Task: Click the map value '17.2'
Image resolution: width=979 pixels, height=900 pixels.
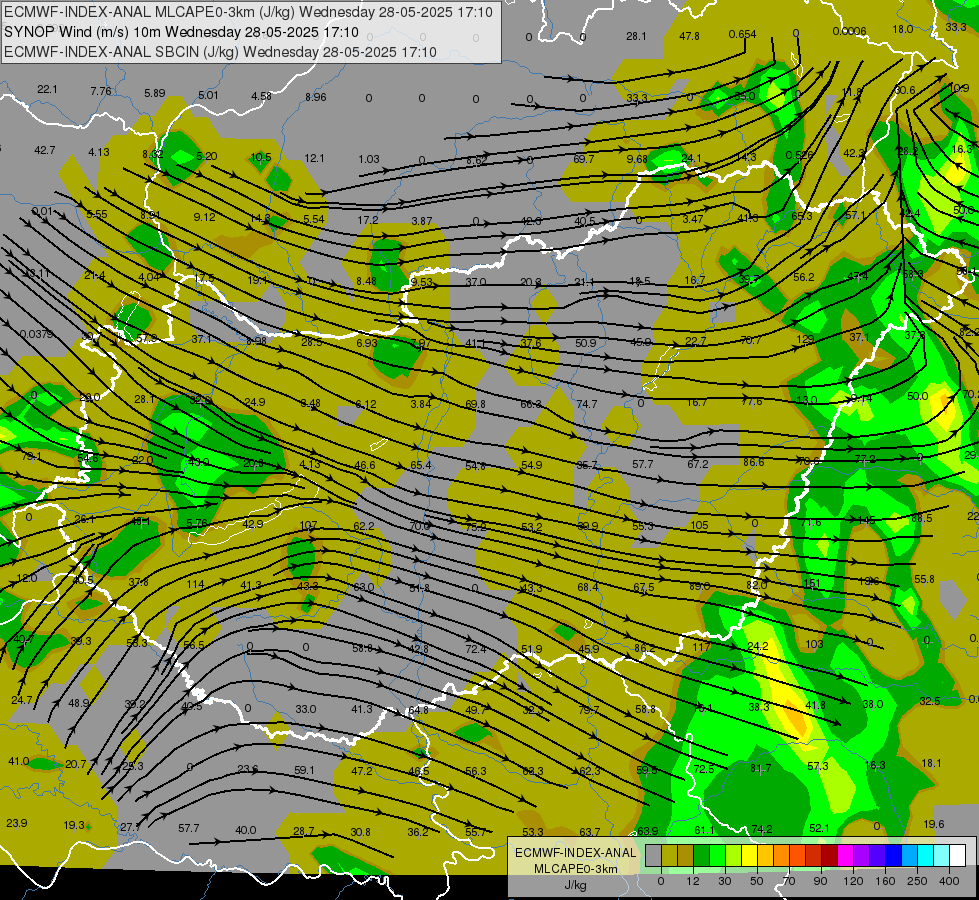Action: (368, 220)
